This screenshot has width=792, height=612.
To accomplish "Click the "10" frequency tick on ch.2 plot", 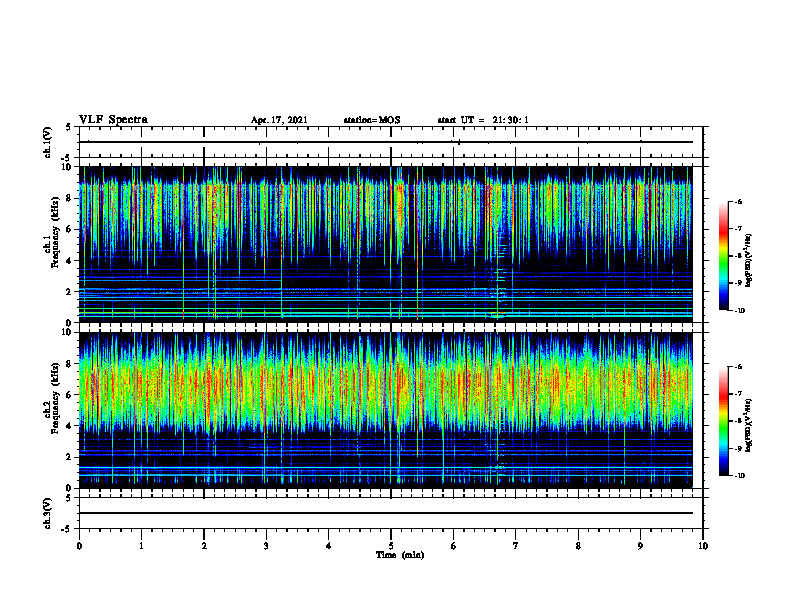I will click(67, 332).
